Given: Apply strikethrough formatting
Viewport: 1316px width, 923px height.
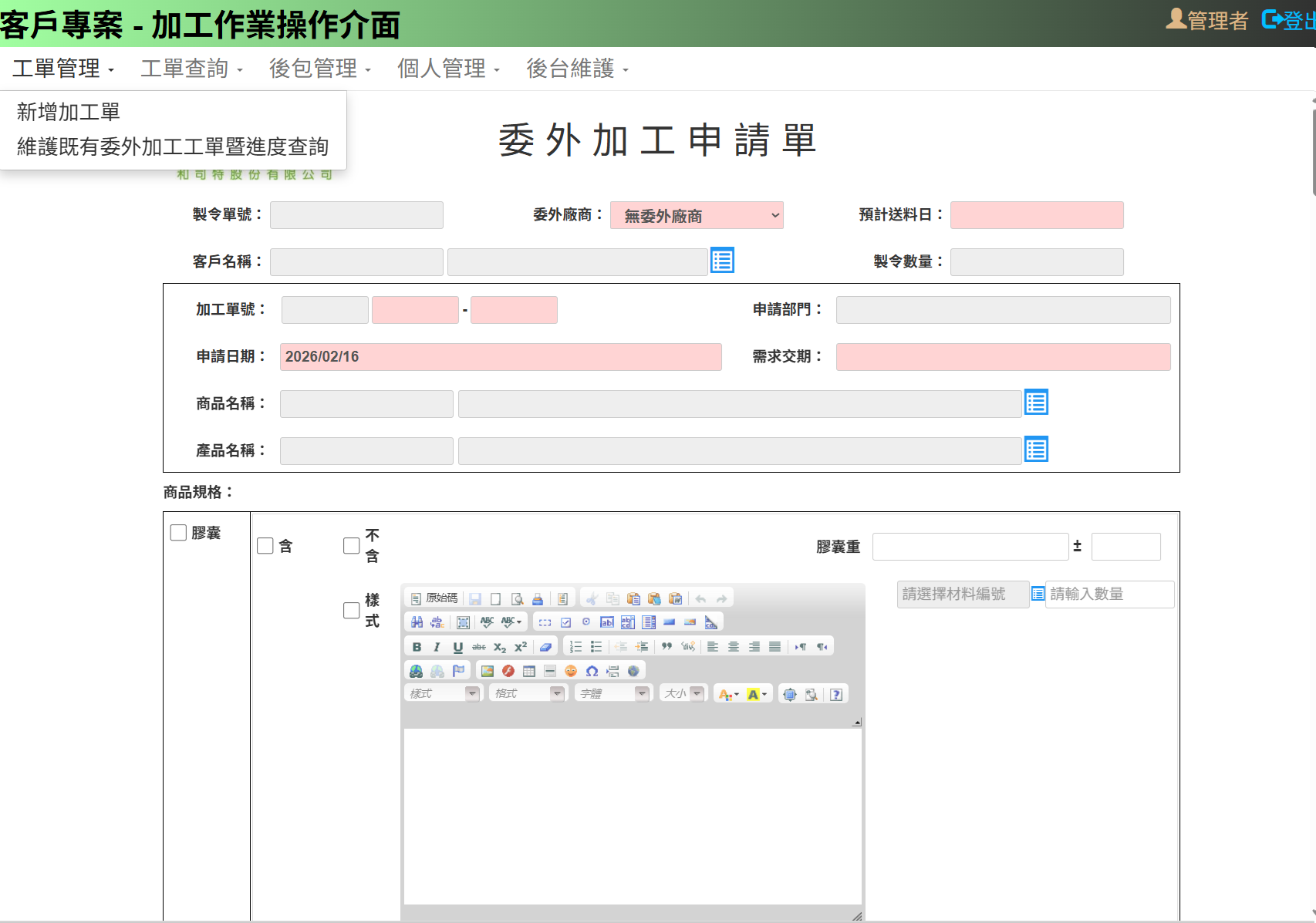Looking at the screenshot, I should coord(479,647).
